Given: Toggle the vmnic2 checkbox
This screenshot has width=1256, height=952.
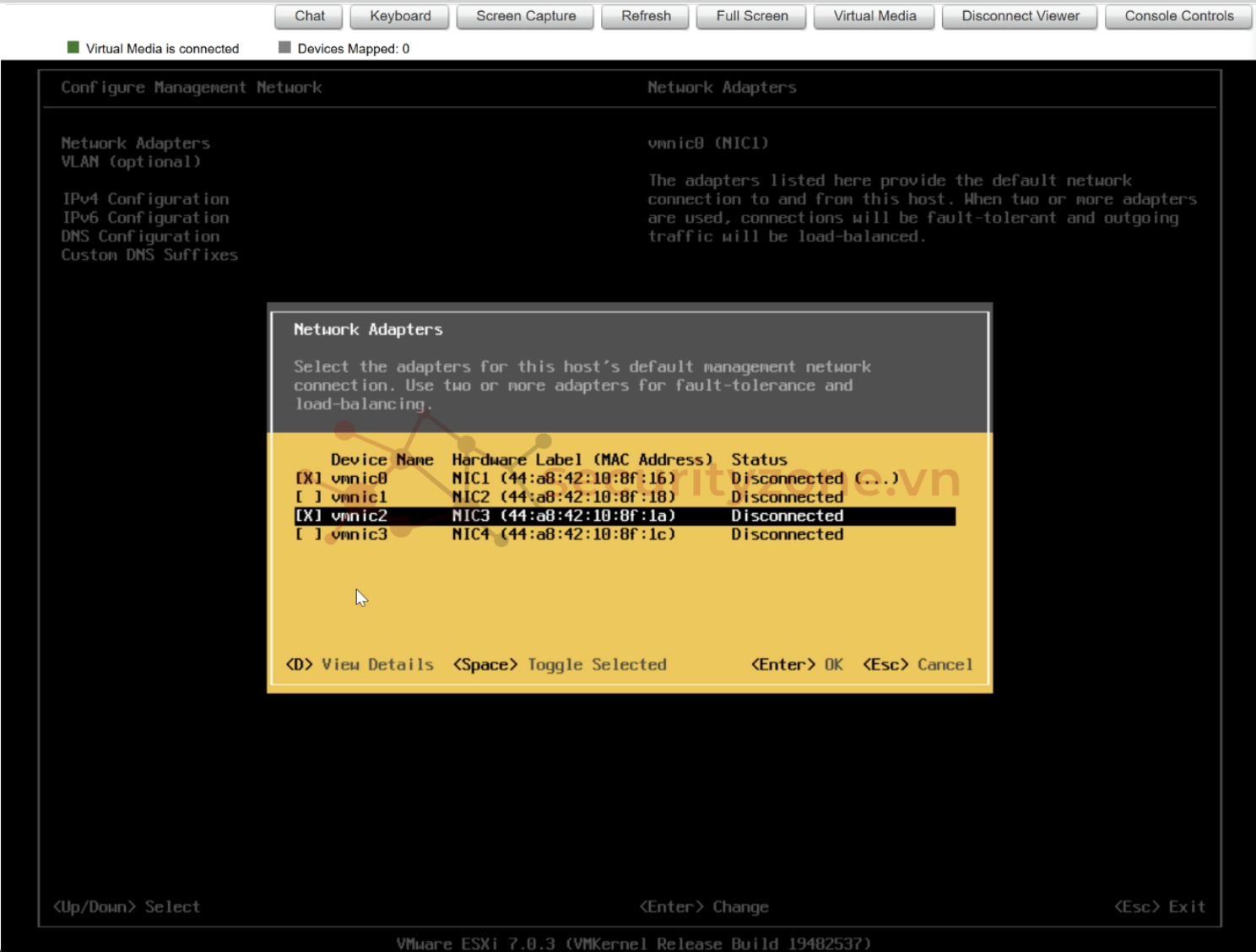Looking at the screenshot, I should pos(308,516).
